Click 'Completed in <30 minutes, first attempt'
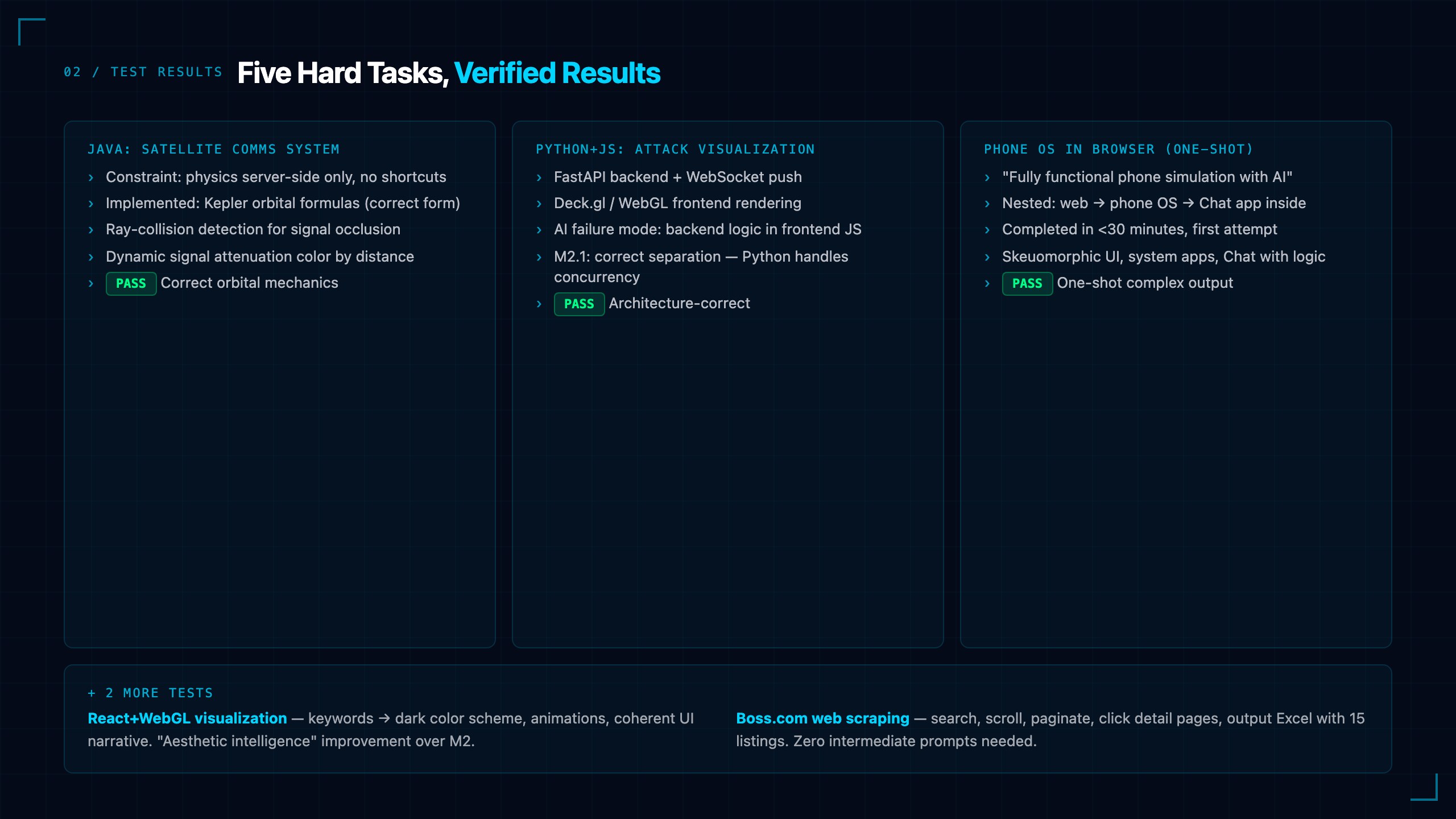 click(x=1140, y=229)
